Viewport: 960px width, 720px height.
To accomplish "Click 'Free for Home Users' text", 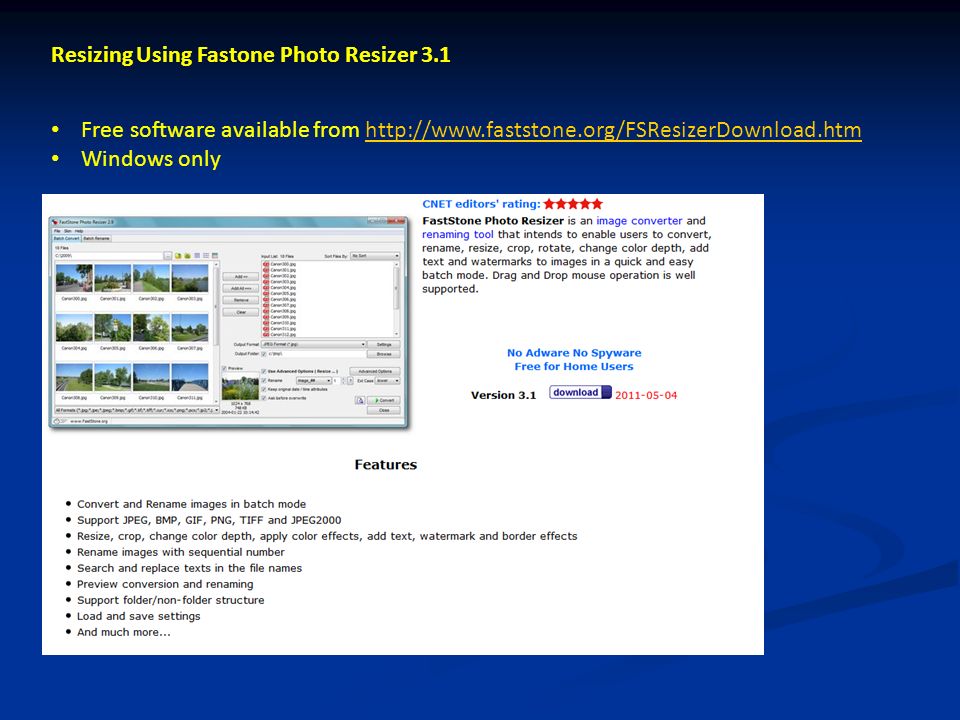I will tap(574, 366).
